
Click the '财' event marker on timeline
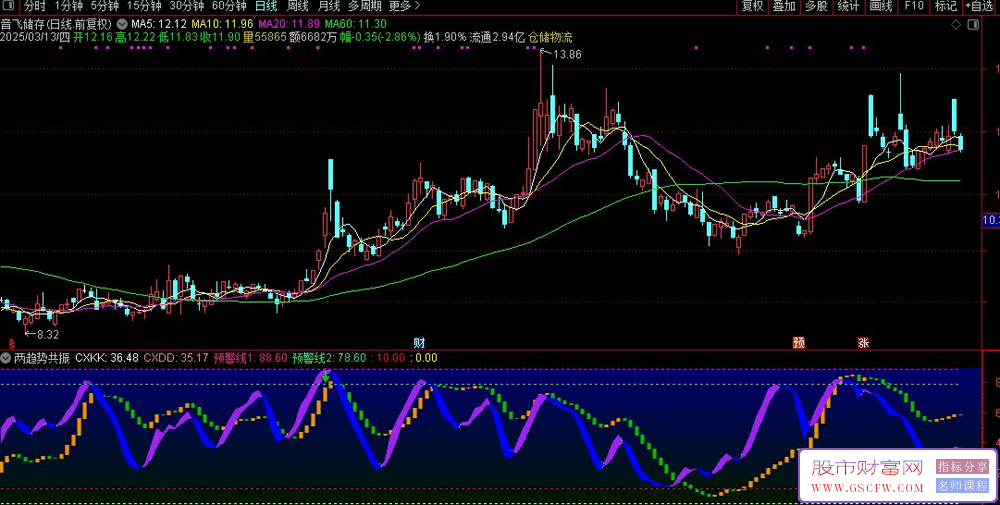tap(419, 342)
